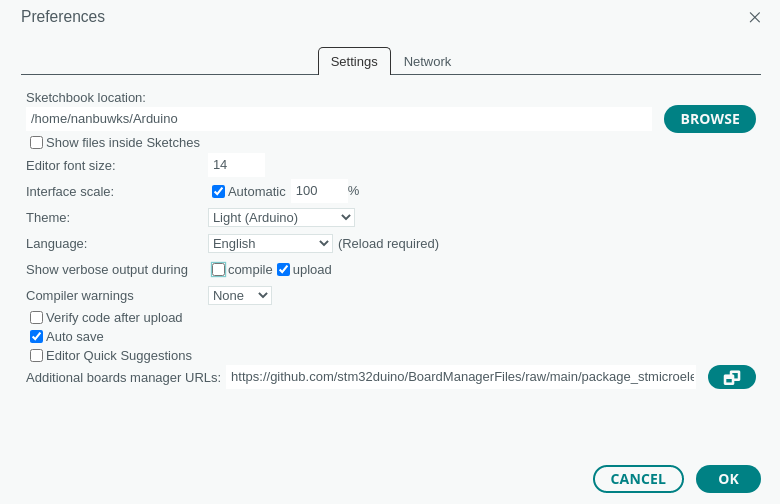This screenshot has height=504, width=780.
Task: Enable Show files inside Sketches
Action: click(x=37, y=143)
